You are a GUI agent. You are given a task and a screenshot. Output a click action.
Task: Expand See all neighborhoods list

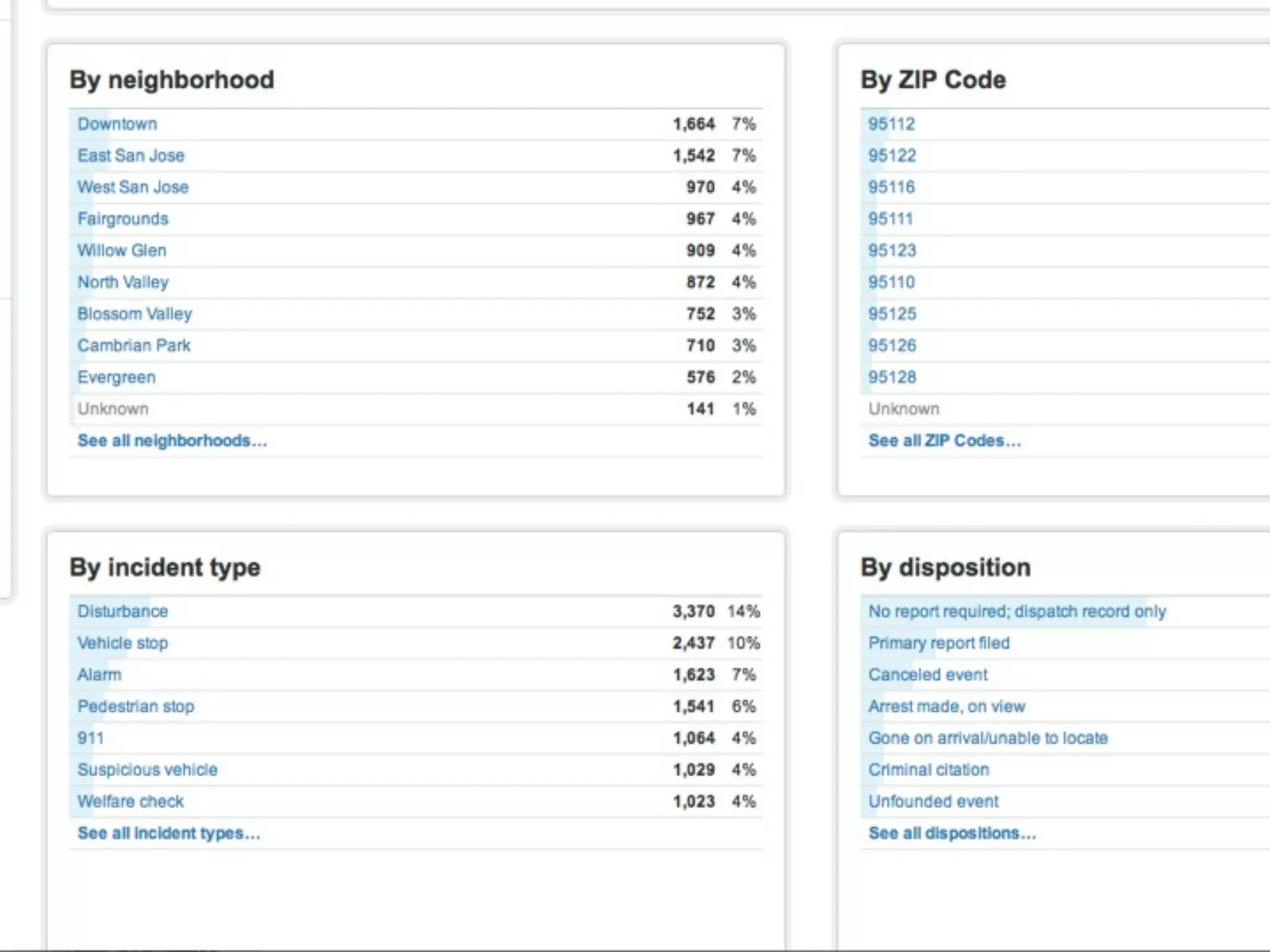(172, 441)
